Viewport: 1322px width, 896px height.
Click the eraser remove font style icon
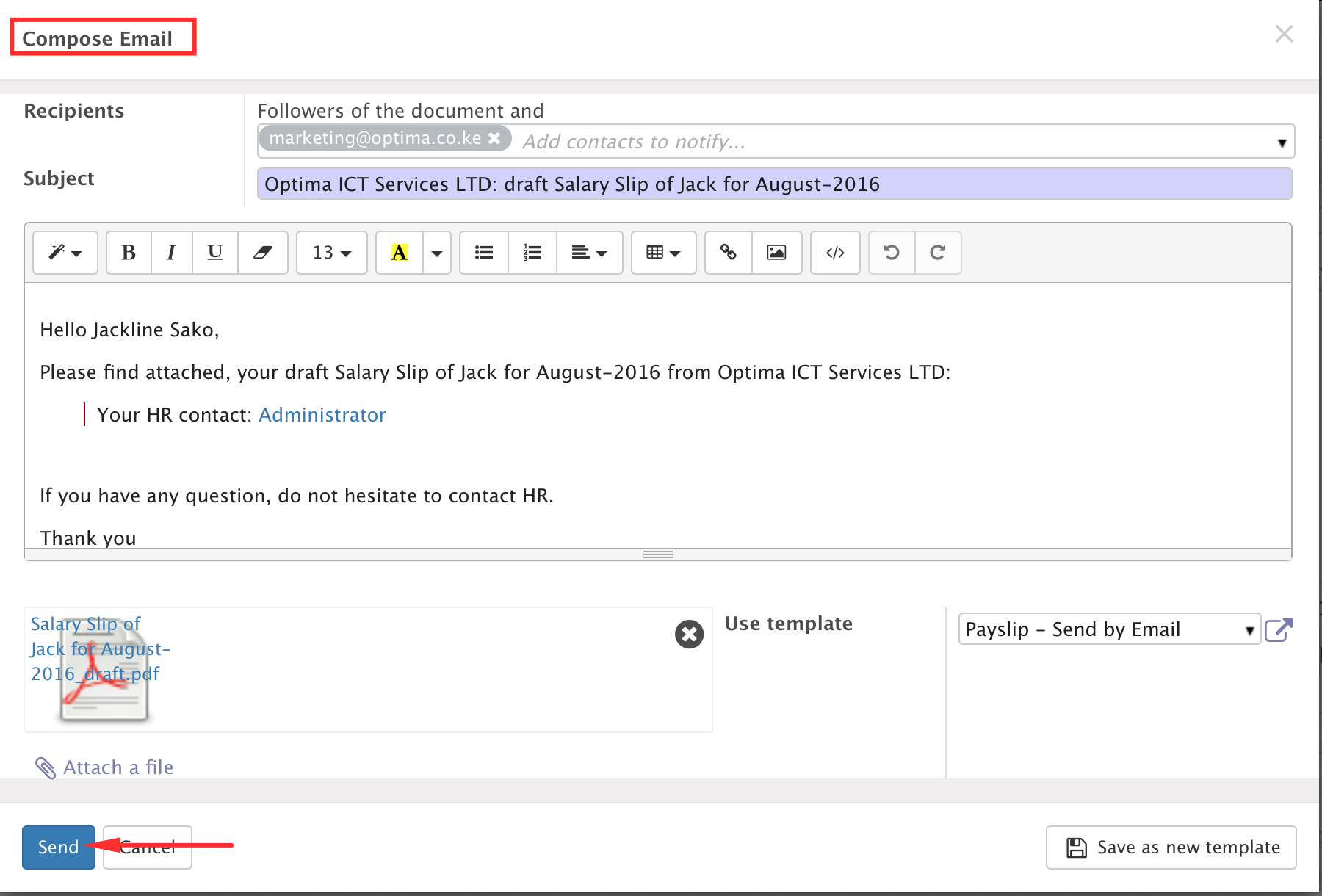click(262, 253)
